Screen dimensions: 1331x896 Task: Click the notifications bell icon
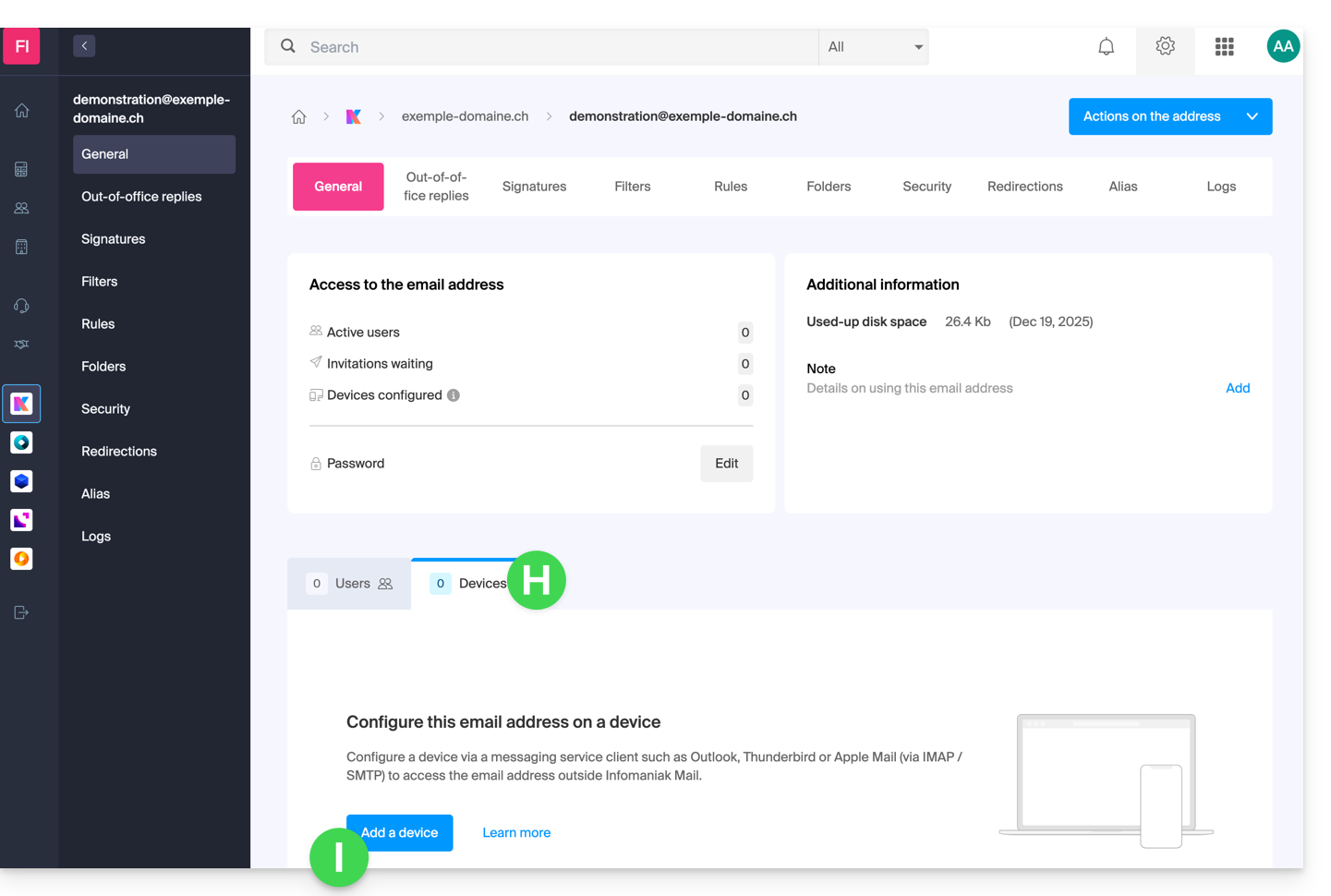coord(1106,47)
